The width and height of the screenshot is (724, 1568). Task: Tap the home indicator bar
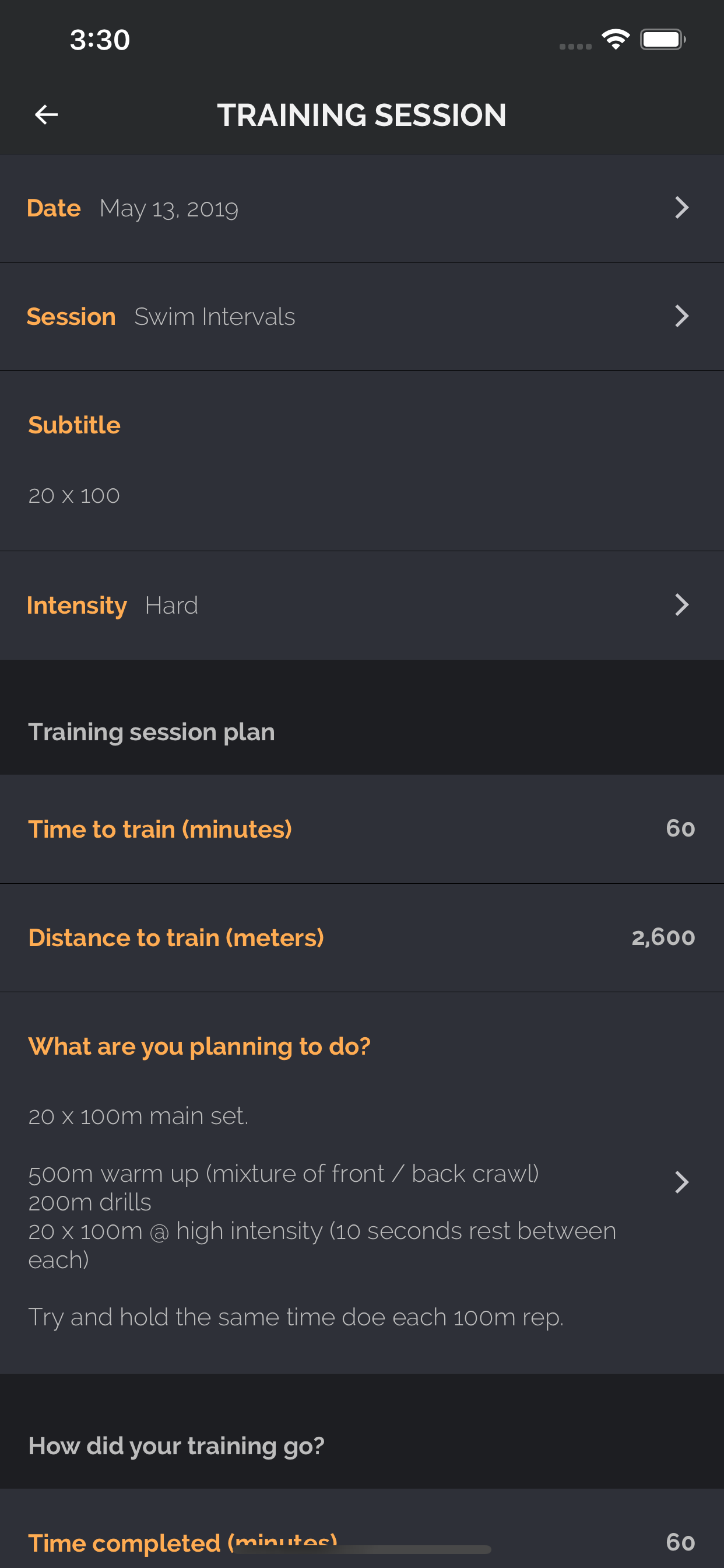(x=363, y=1549)
